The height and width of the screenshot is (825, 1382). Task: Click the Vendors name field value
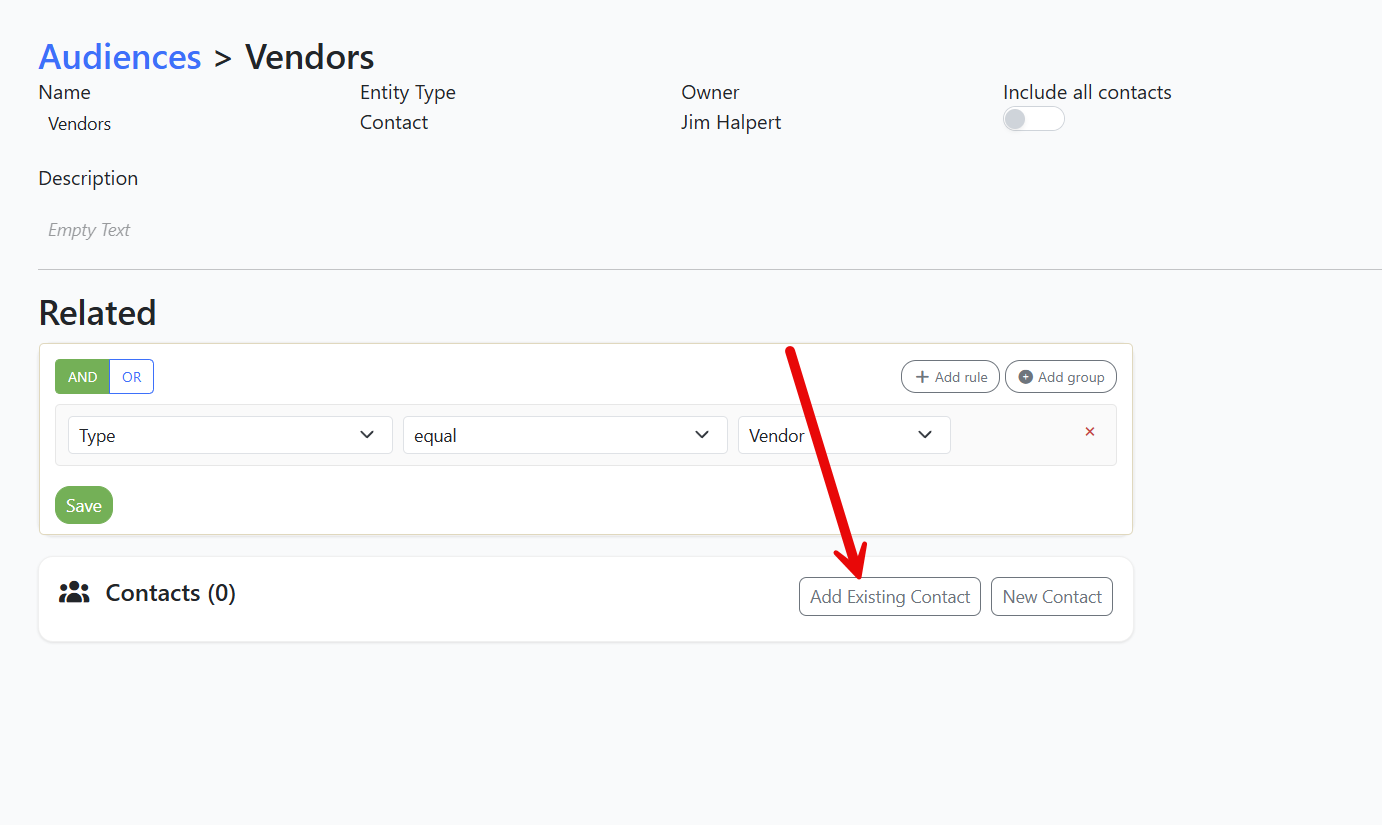[80, 124]
